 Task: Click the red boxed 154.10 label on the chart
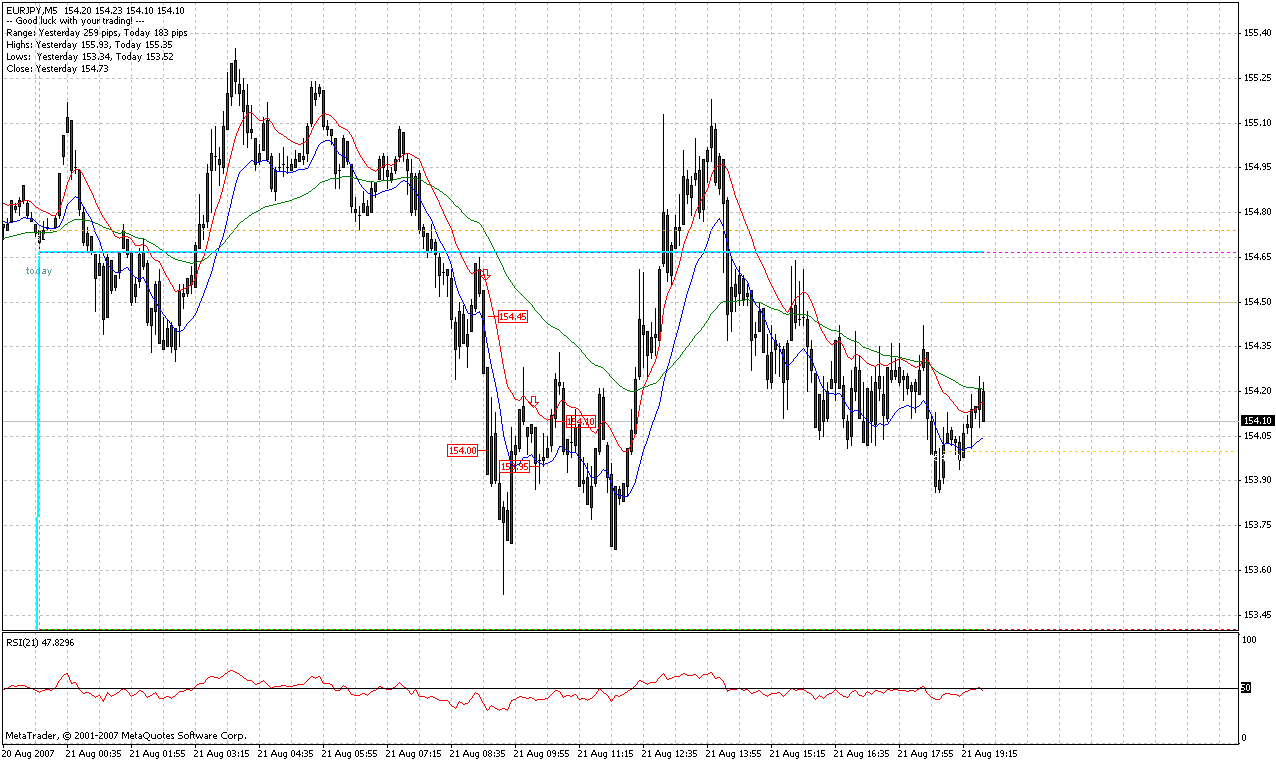(581, 422)
